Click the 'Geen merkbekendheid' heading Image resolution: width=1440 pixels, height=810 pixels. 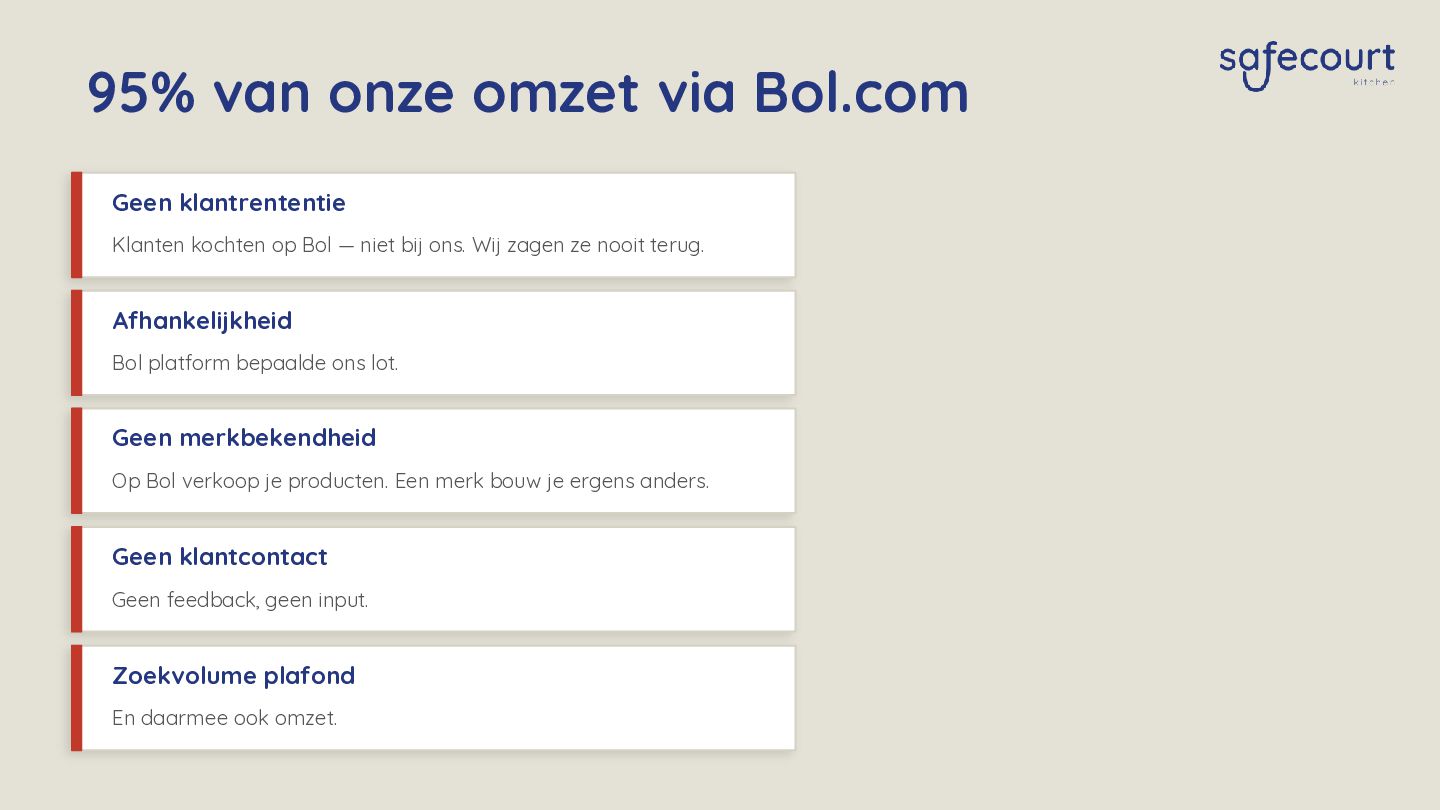244,438
